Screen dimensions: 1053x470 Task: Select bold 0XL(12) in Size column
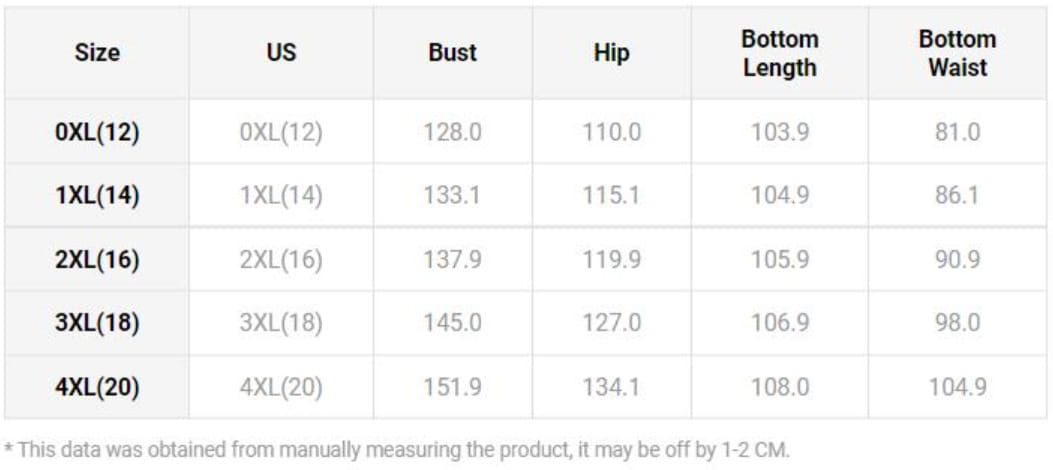coord(97,132)
